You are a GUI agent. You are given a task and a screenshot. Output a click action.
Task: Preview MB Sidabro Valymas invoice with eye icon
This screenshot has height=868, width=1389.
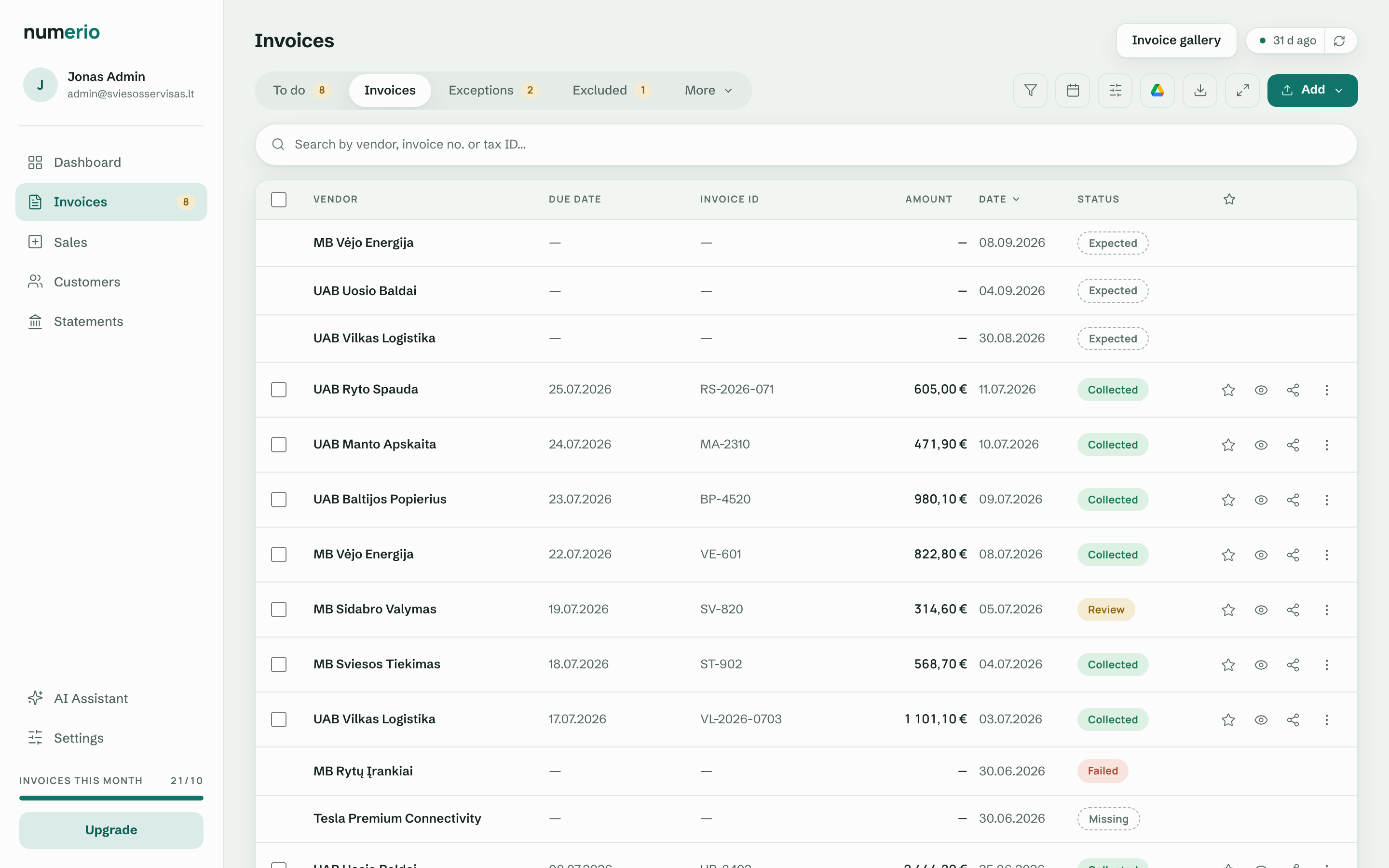[1261, 610]
